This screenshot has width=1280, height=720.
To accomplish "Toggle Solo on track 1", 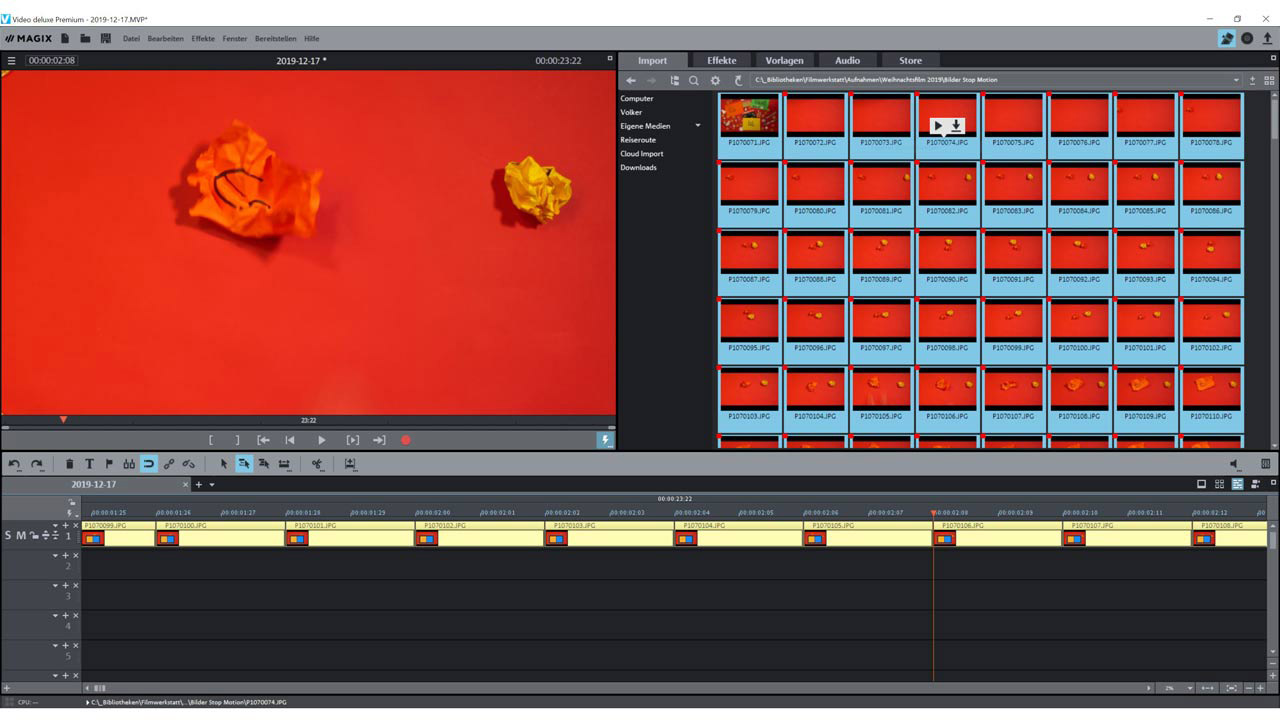I will (8, 536).
